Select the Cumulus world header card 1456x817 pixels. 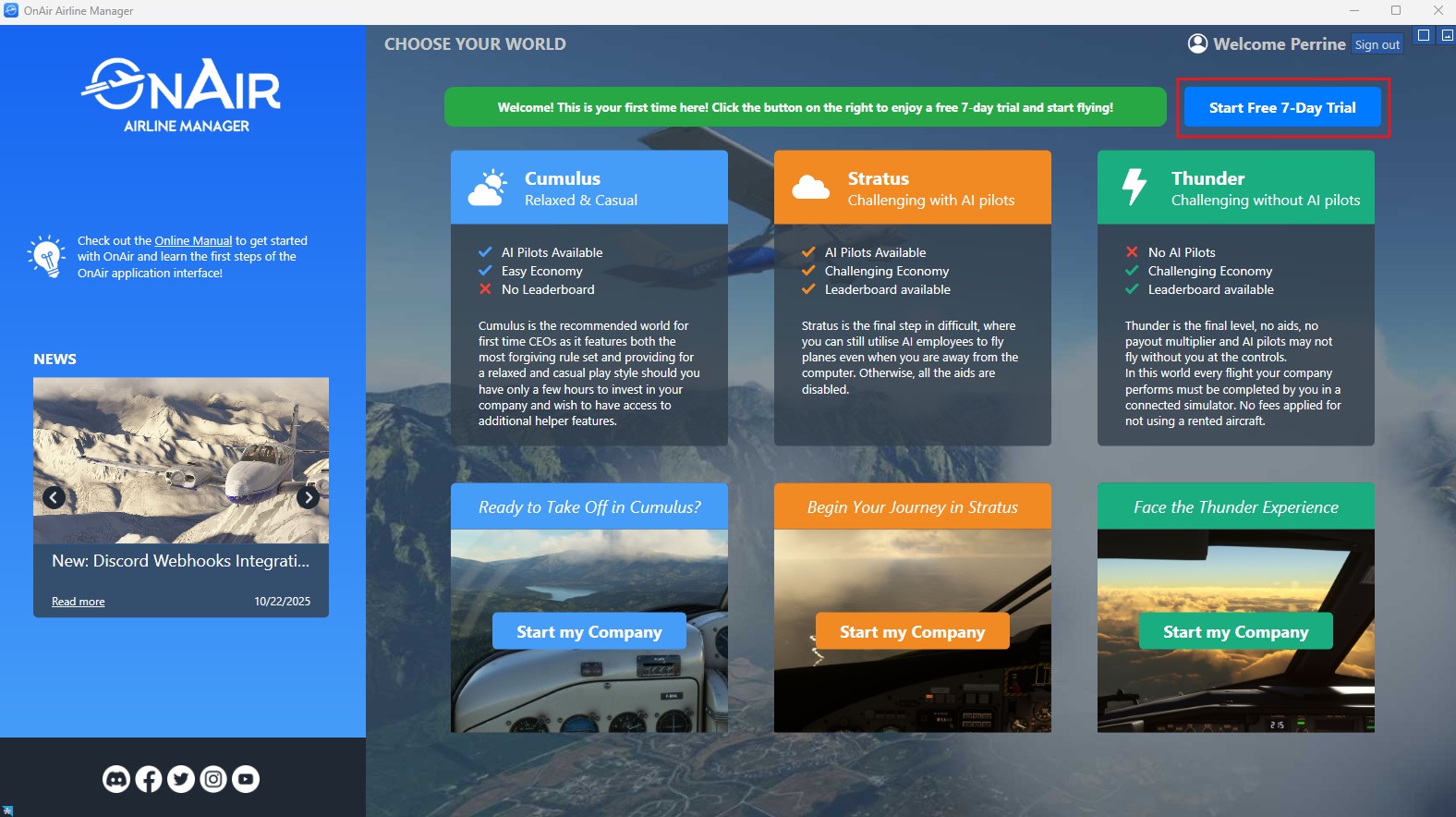[x=589, y=188]
